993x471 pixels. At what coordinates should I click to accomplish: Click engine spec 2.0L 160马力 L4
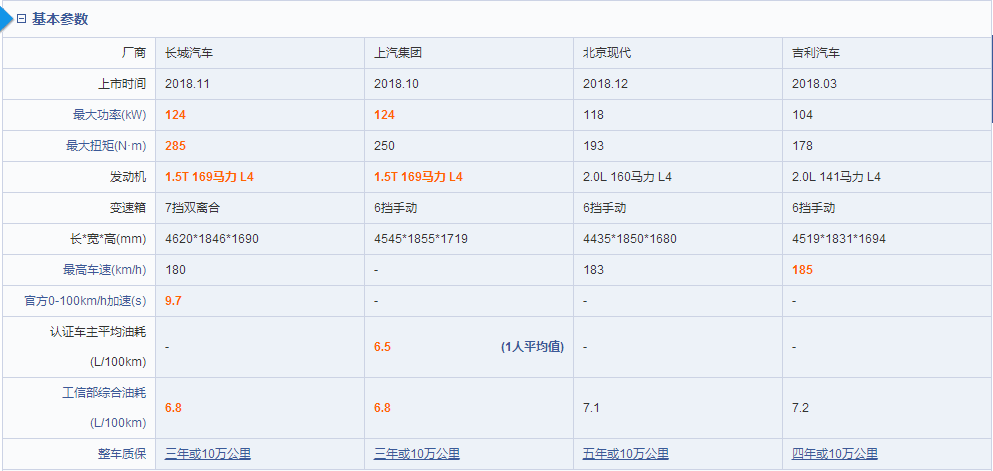pos(627,177)
